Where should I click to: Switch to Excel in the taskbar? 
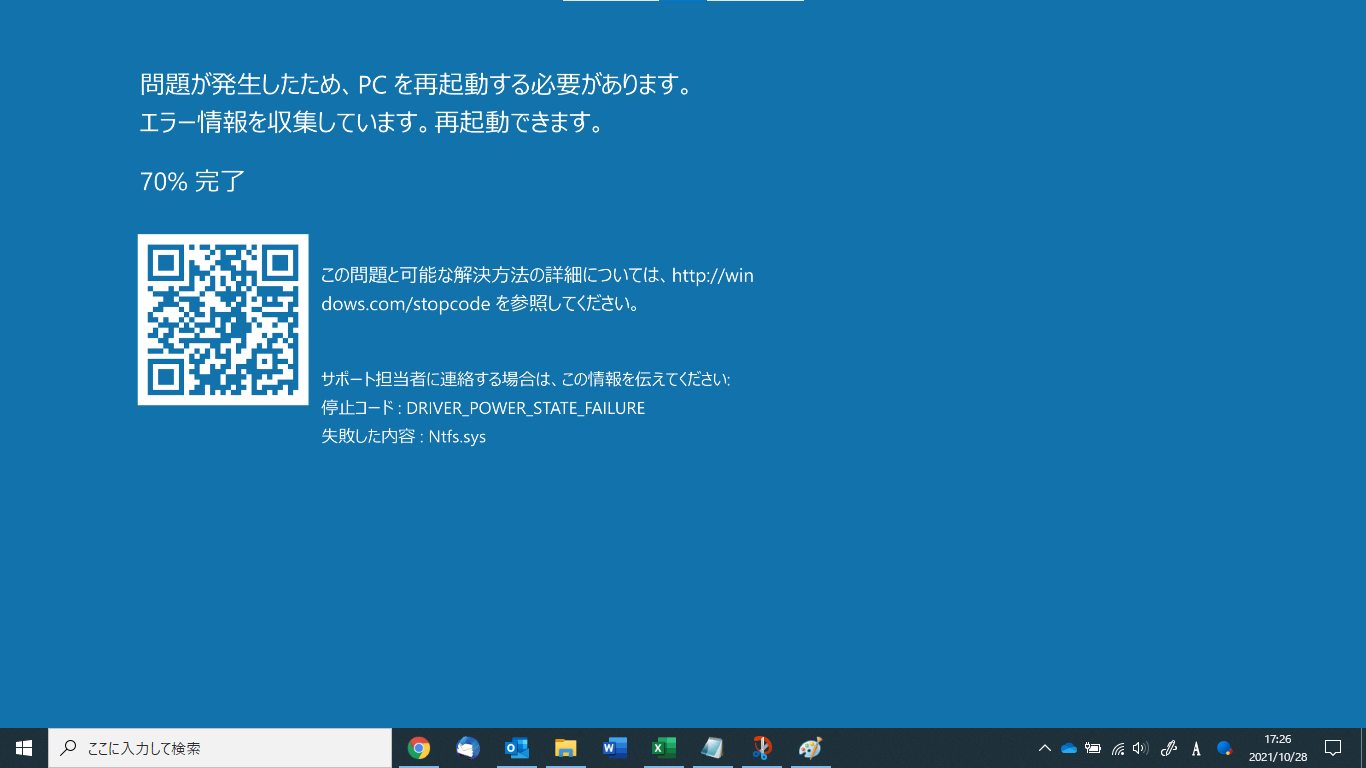[664, 748]
